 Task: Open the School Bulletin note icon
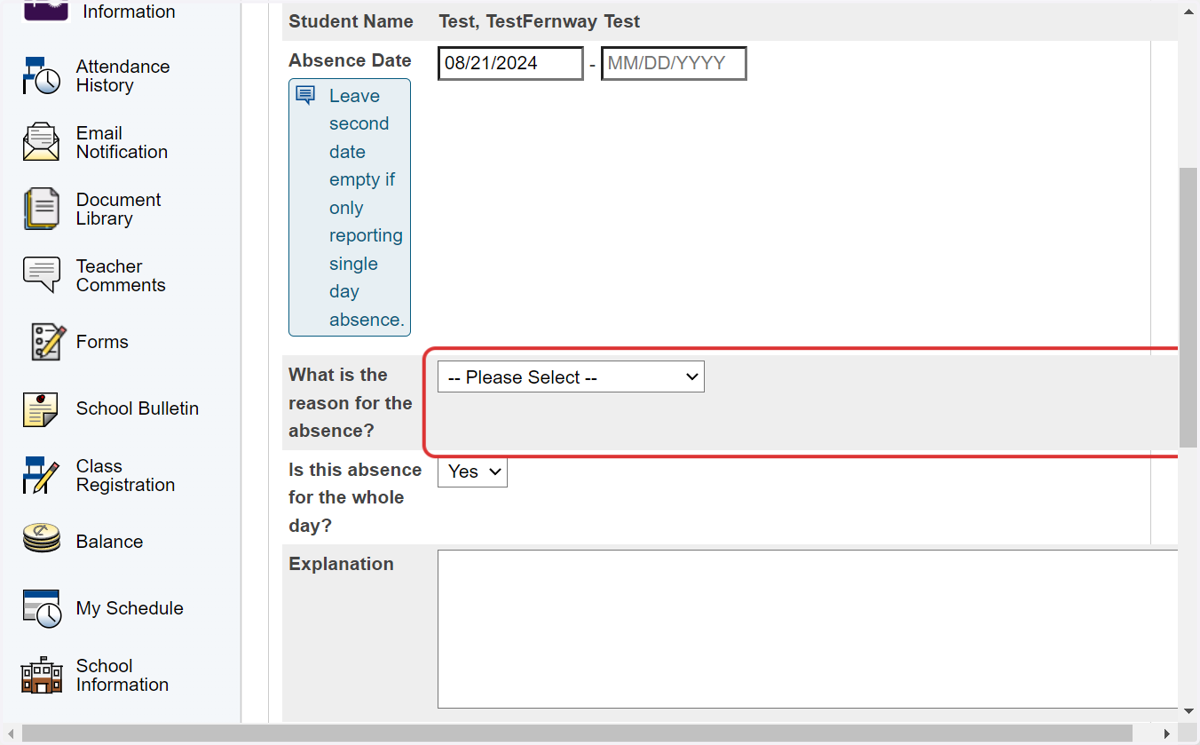[42, 409]
